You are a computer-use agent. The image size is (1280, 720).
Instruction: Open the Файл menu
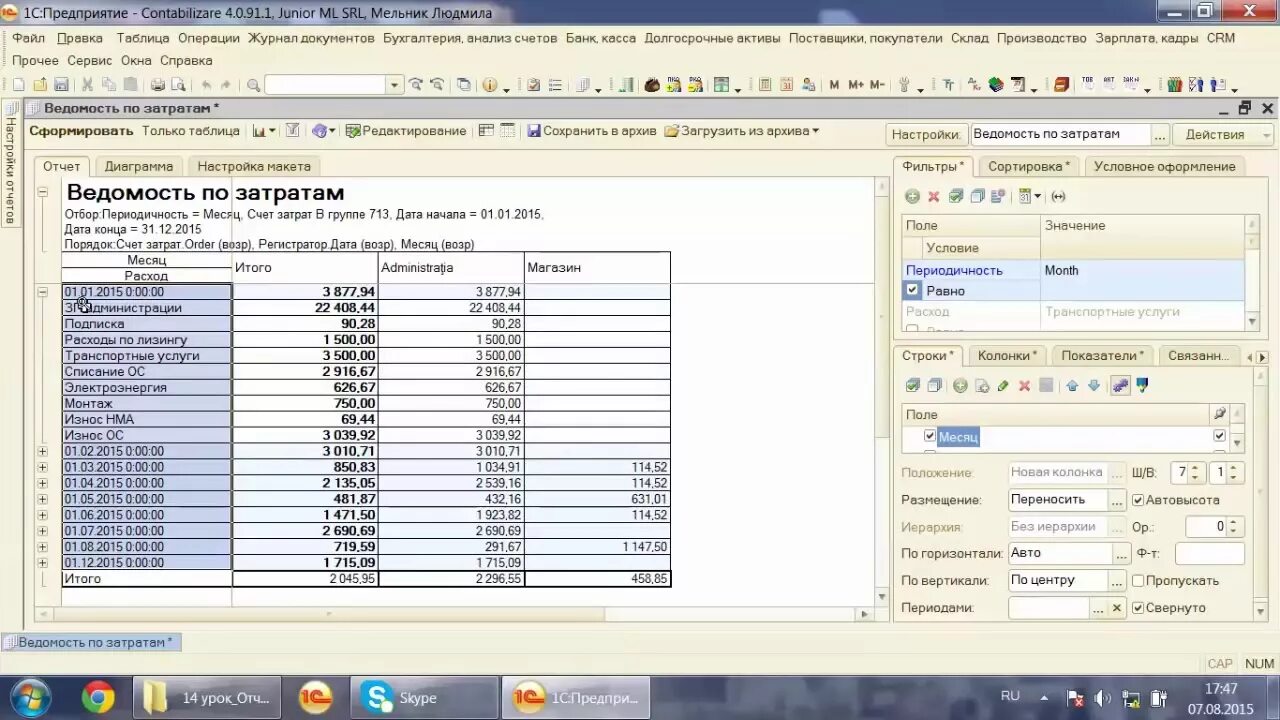[x=29, y=38]
